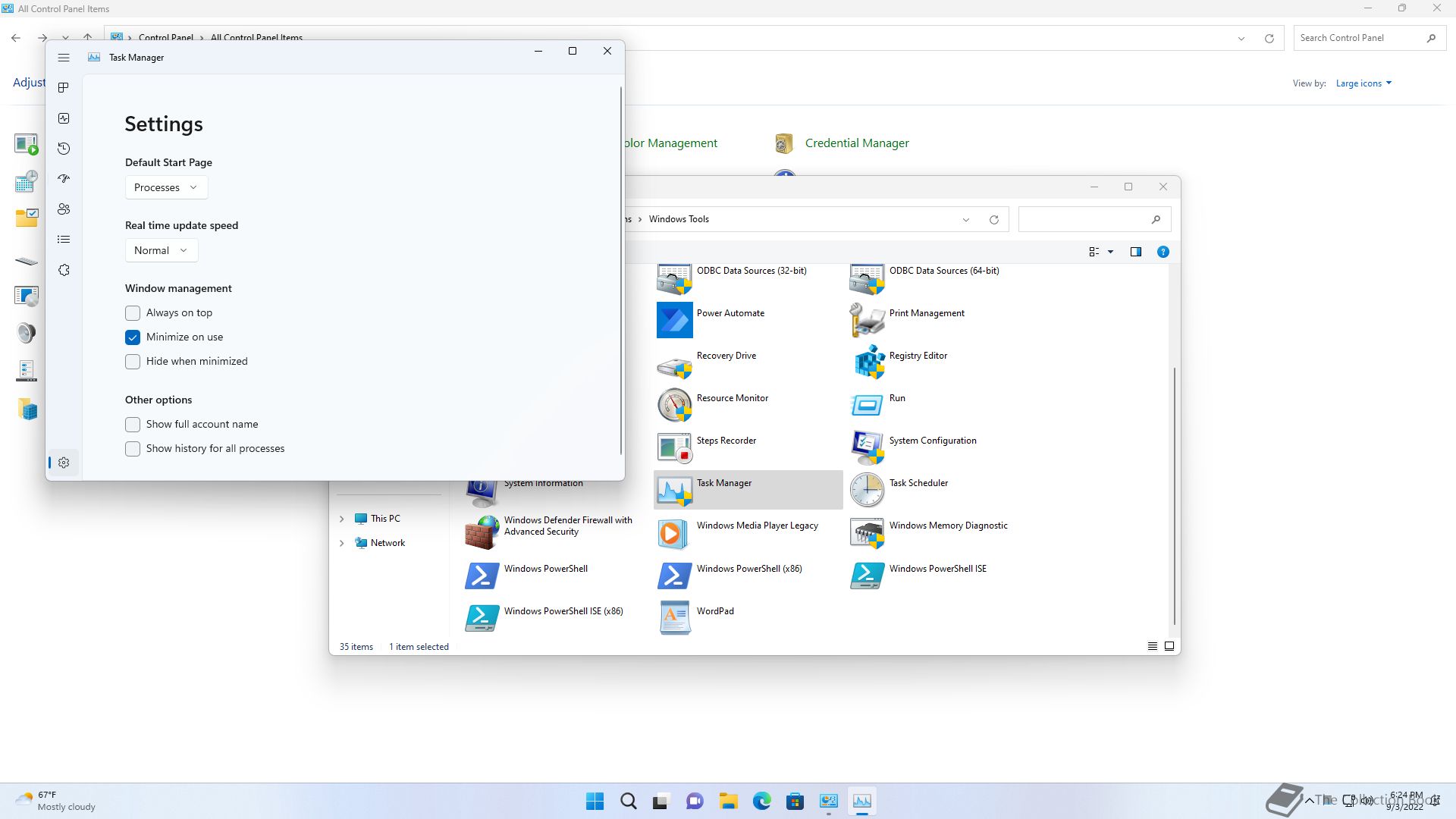Viewport: 1456px width, 819px height.
Task: Open recent locations chevron in Control Panel
Action: pos(66,38)
